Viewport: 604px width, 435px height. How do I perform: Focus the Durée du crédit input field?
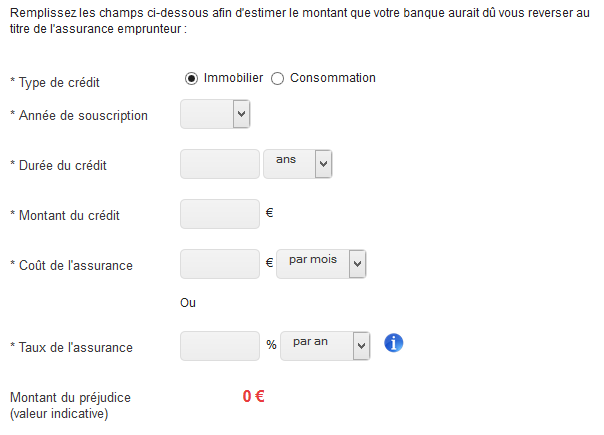click(220, 164)
